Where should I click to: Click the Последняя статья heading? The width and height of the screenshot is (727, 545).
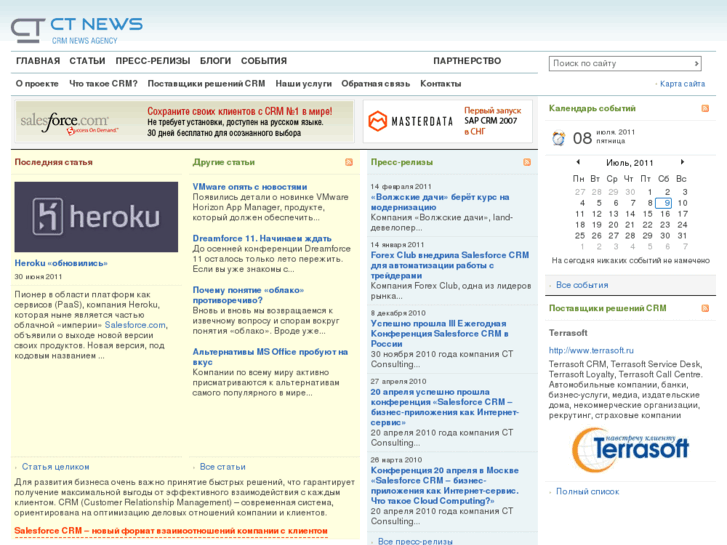pyautogui.click(x=53, y=162)
